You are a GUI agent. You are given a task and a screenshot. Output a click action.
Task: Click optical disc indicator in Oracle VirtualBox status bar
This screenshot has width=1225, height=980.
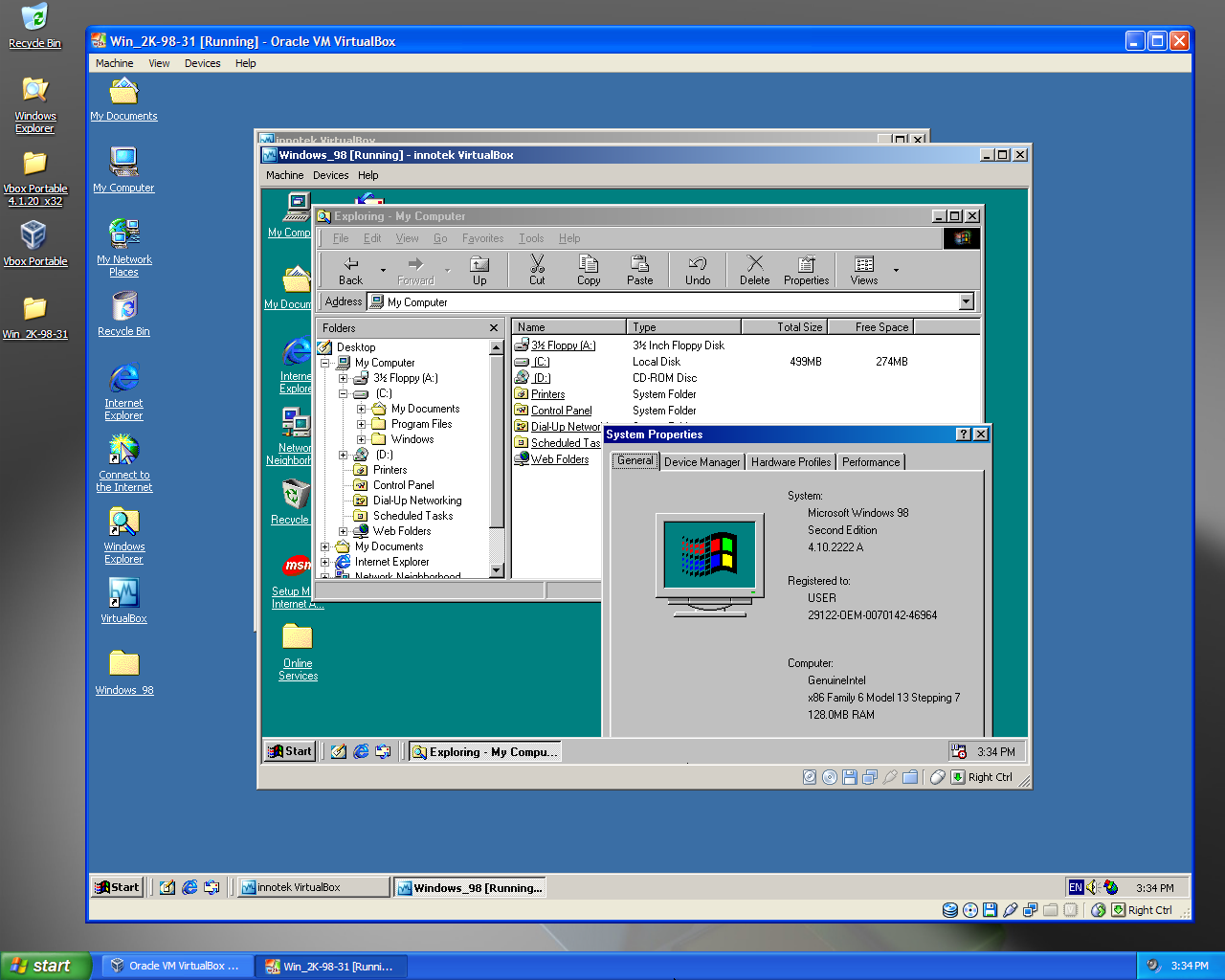click(970, 910)
